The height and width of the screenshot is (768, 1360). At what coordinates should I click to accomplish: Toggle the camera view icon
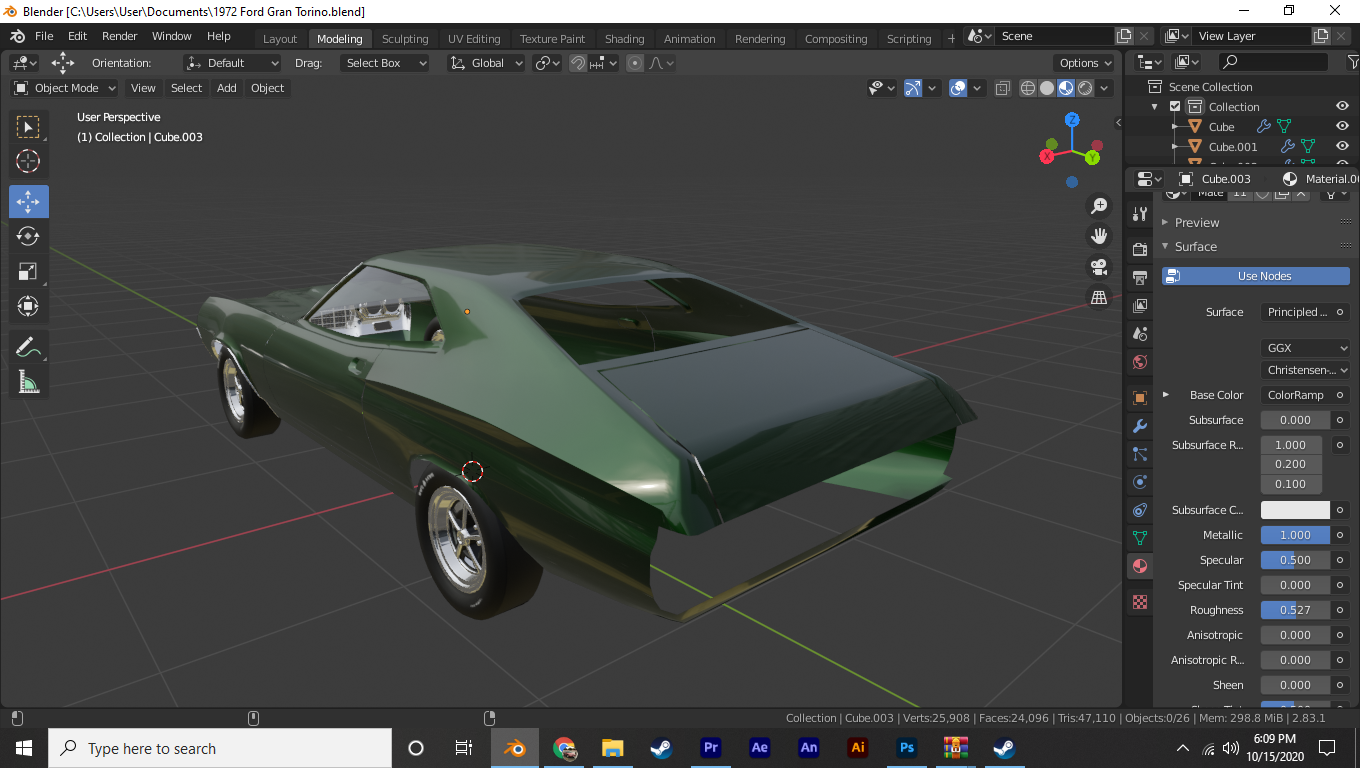[1099, 267]
